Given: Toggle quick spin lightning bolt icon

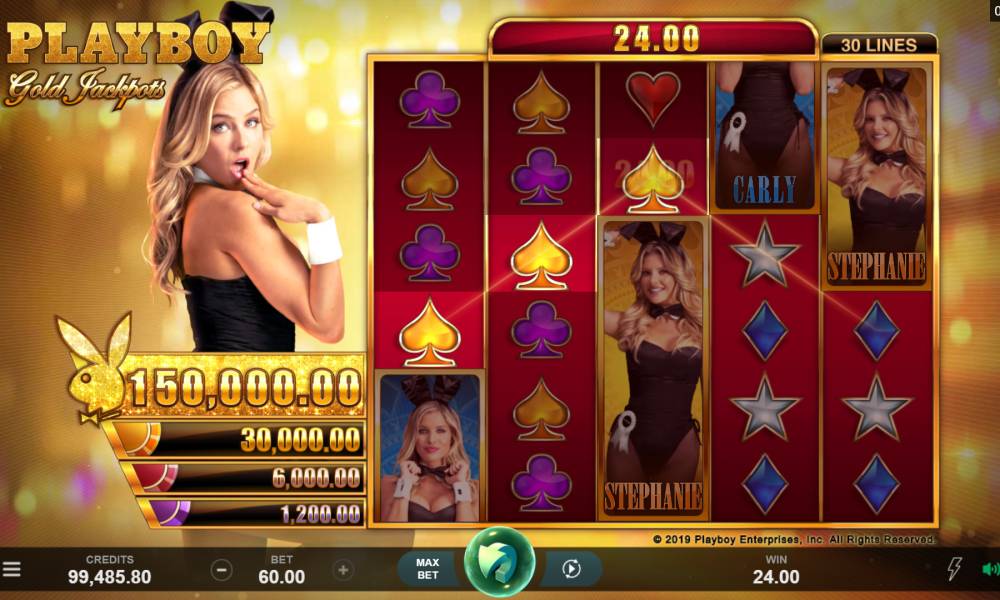Looking at the screenshot, I should tap(954, 567).
